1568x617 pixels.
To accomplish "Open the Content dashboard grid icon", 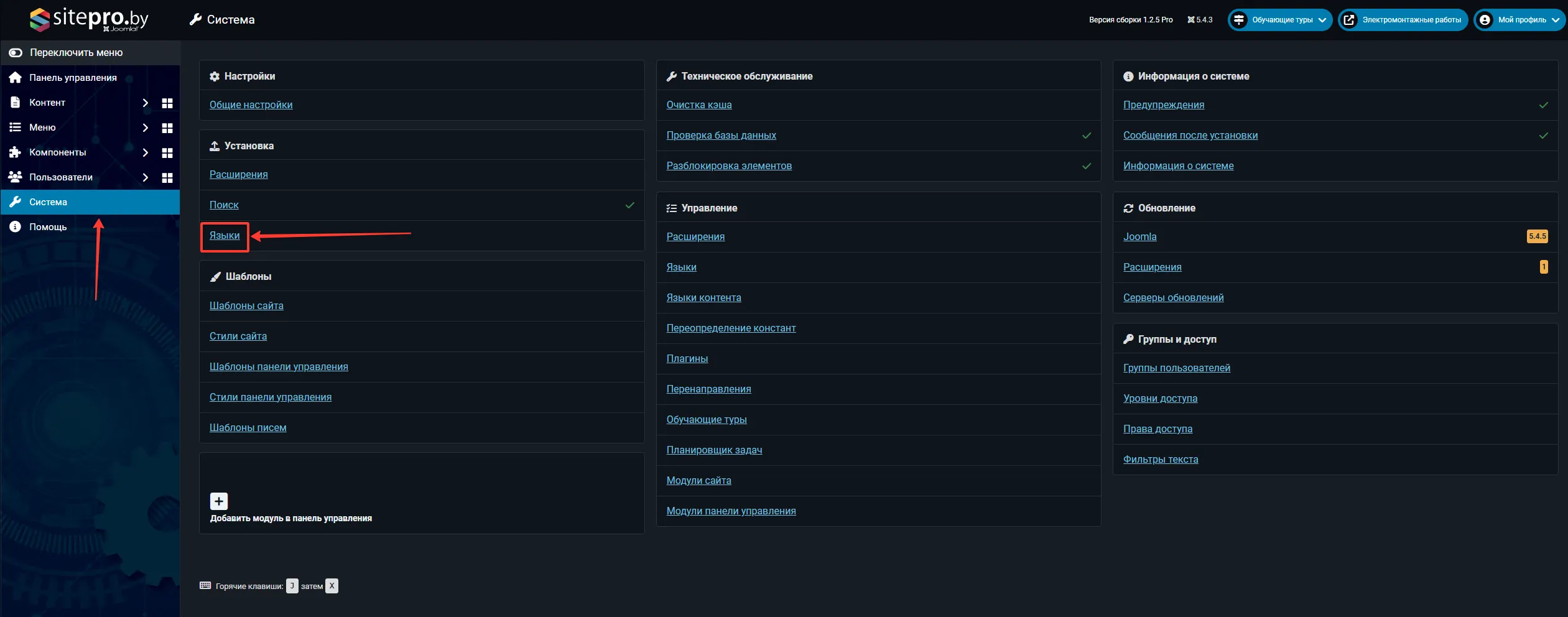I will tap(167, 103).
